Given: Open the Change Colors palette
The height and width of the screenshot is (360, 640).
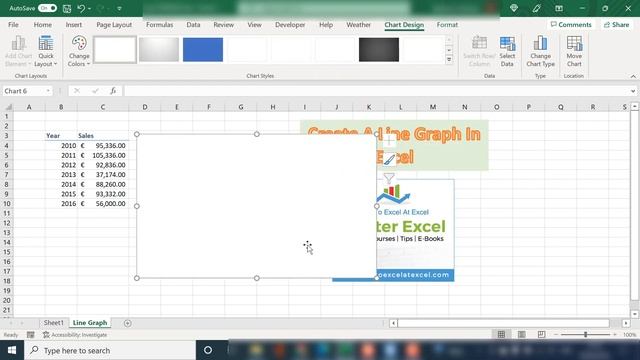Looking at the screenshot, I should (79, 51).
